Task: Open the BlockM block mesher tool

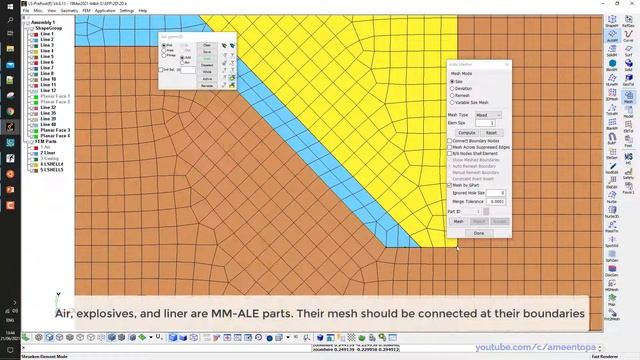Action: point(612,65)
